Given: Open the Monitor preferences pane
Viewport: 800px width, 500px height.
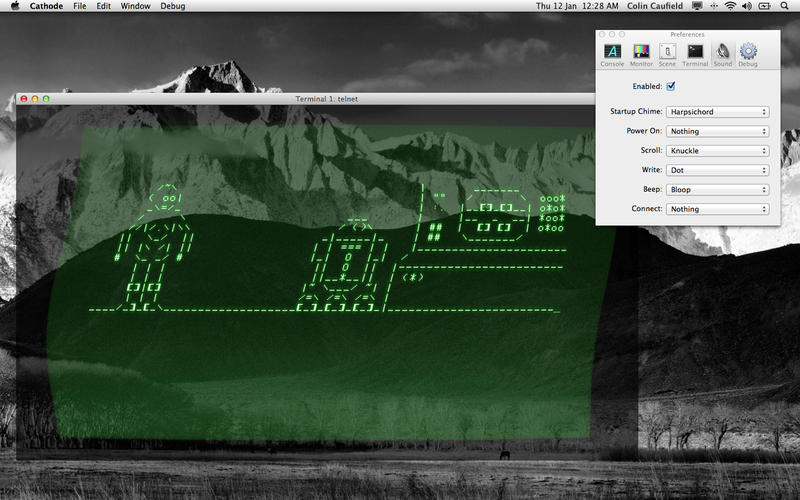Looking at the screenshot, I should point(641,54).
